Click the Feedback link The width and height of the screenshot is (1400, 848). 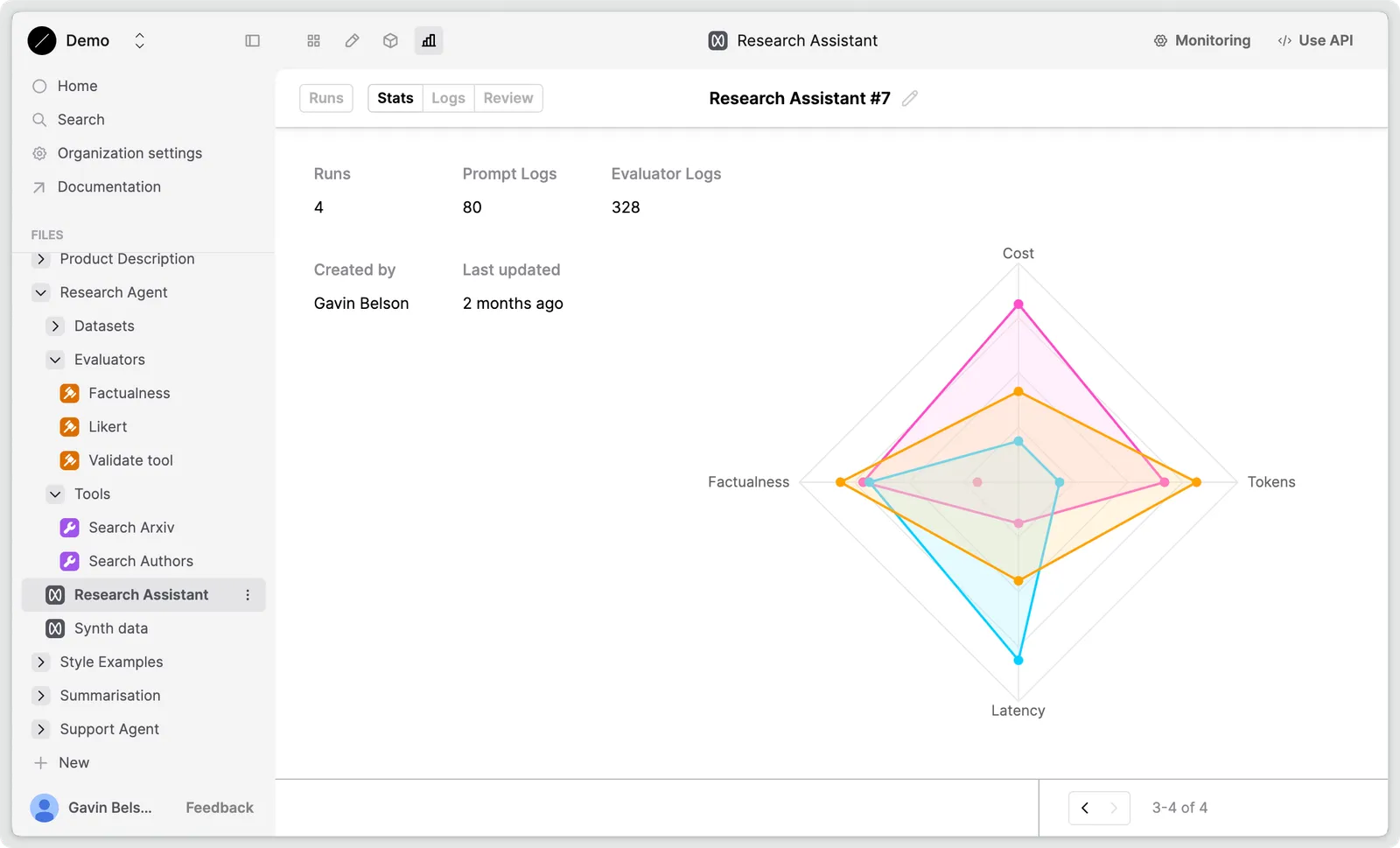pyautogui.click(x=220, y=808)
